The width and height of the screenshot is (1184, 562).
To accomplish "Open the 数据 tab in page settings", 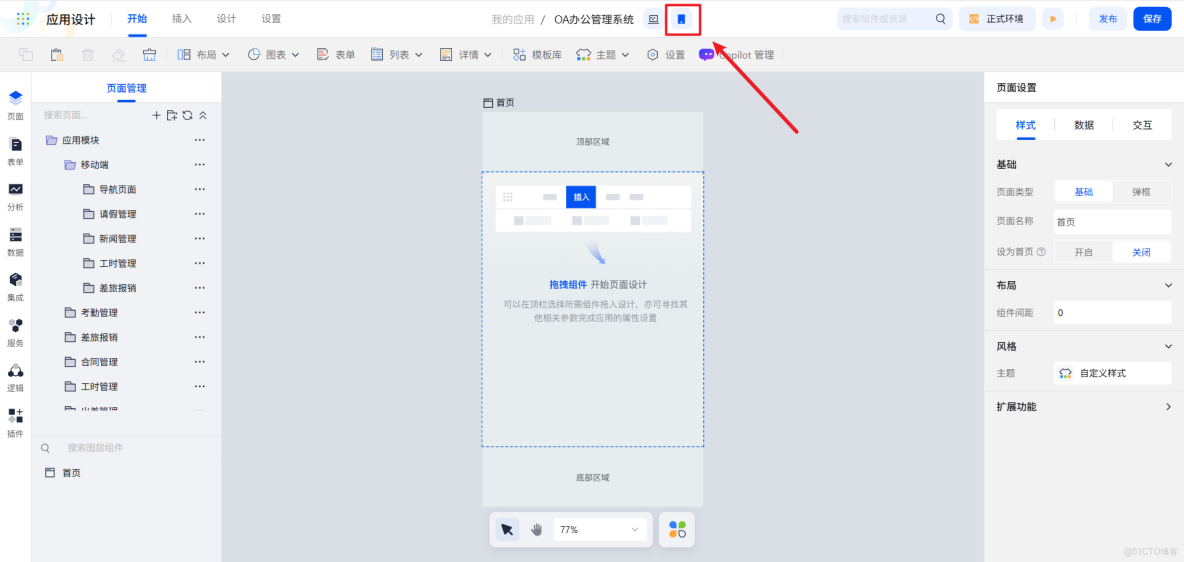I will 1084,125.
